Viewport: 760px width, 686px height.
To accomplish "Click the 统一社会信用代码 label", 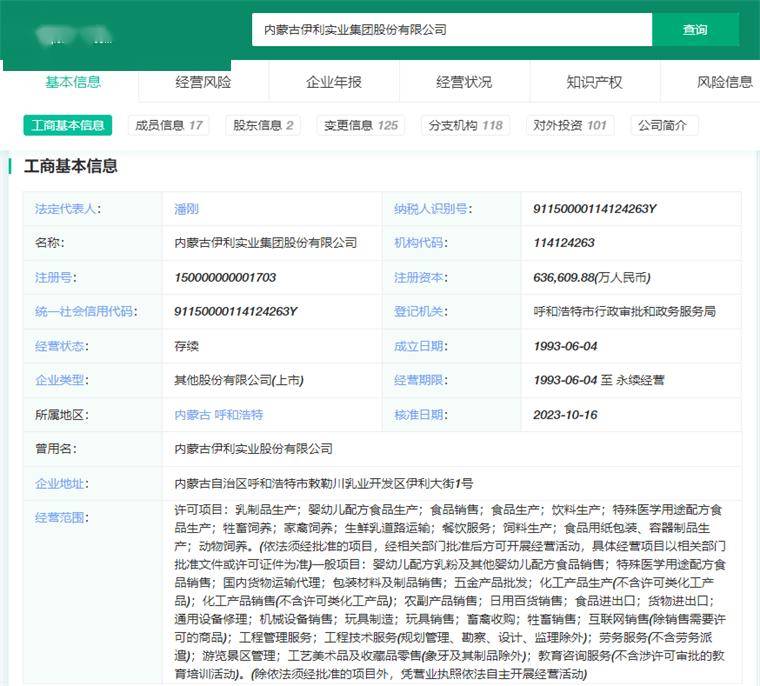I will point(86,312).
